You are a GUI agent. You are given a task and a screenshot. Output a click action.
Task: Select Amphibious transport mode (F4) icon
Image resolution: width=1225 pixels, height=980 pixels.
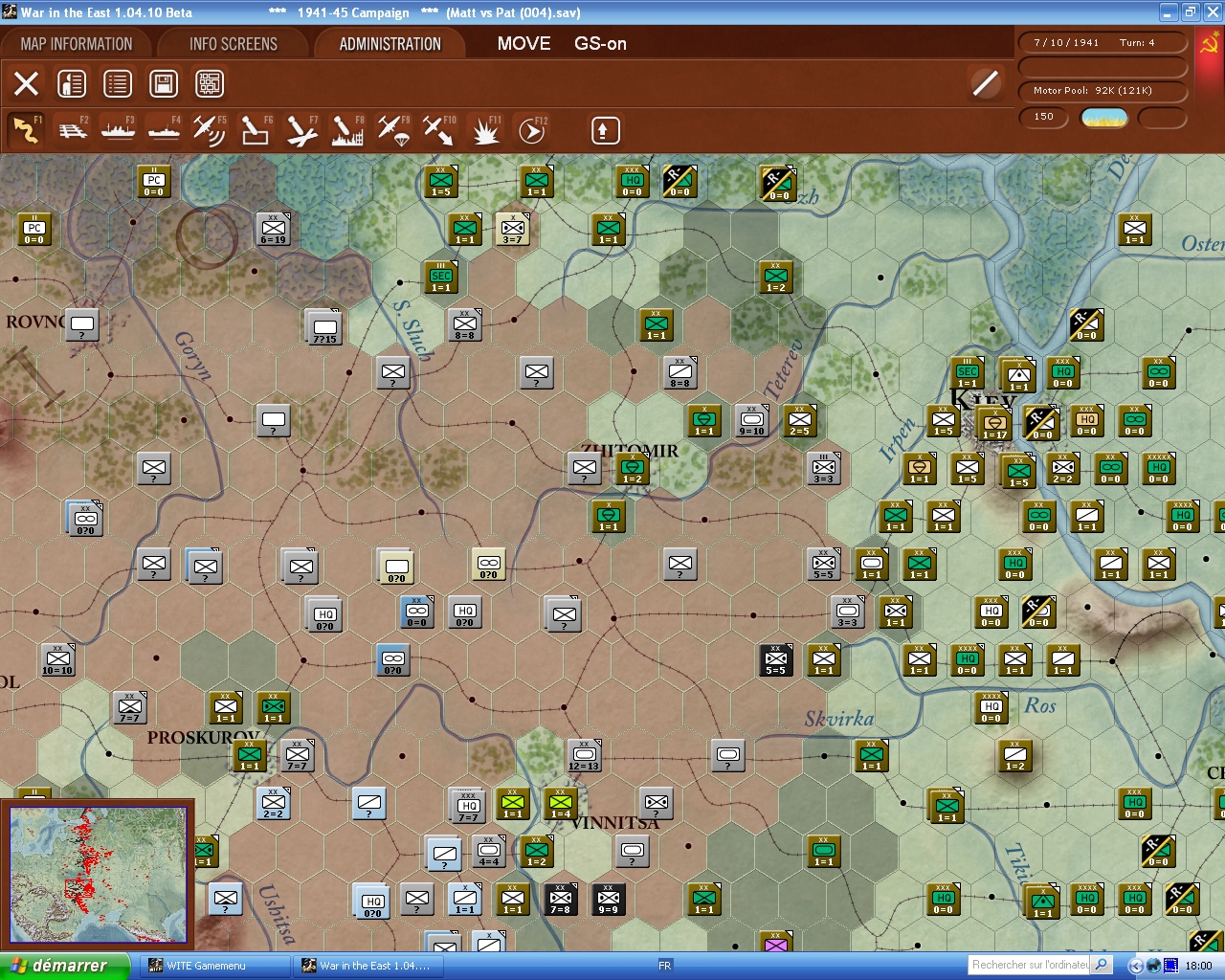coord(164,130)
